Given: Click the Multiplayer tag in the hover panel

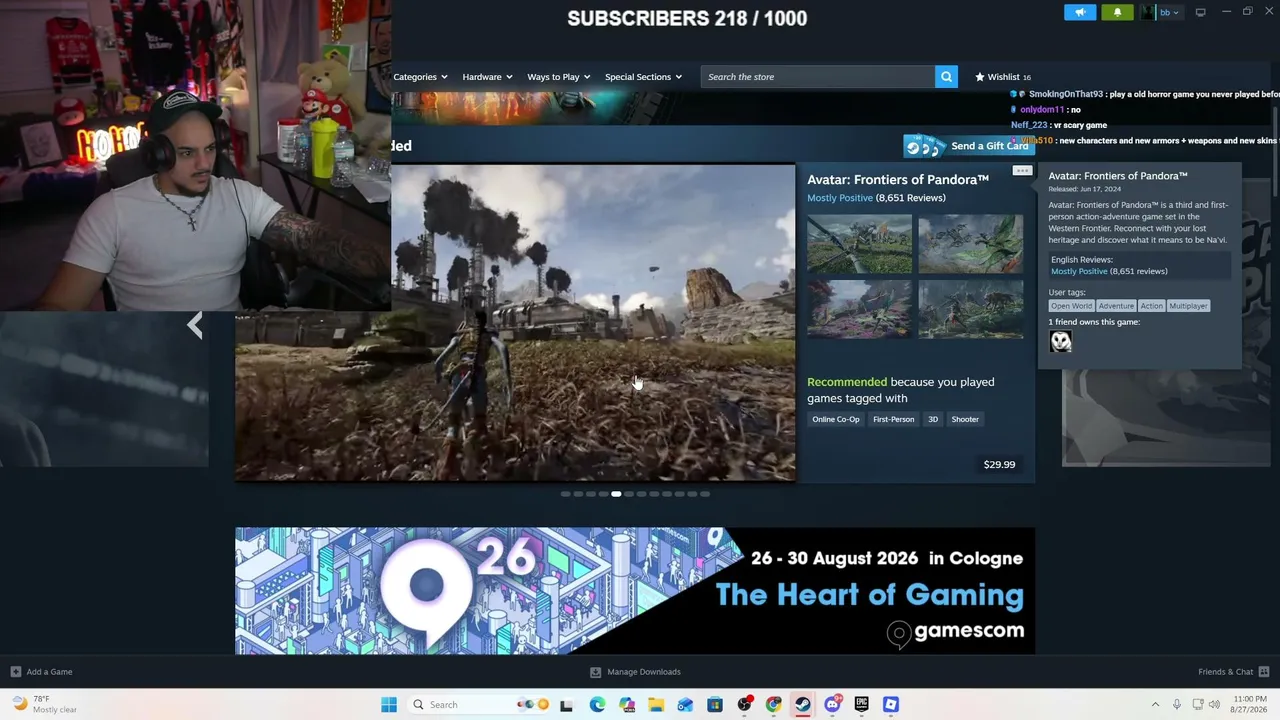Looking at the screenshot, I should pos(1188,306).
